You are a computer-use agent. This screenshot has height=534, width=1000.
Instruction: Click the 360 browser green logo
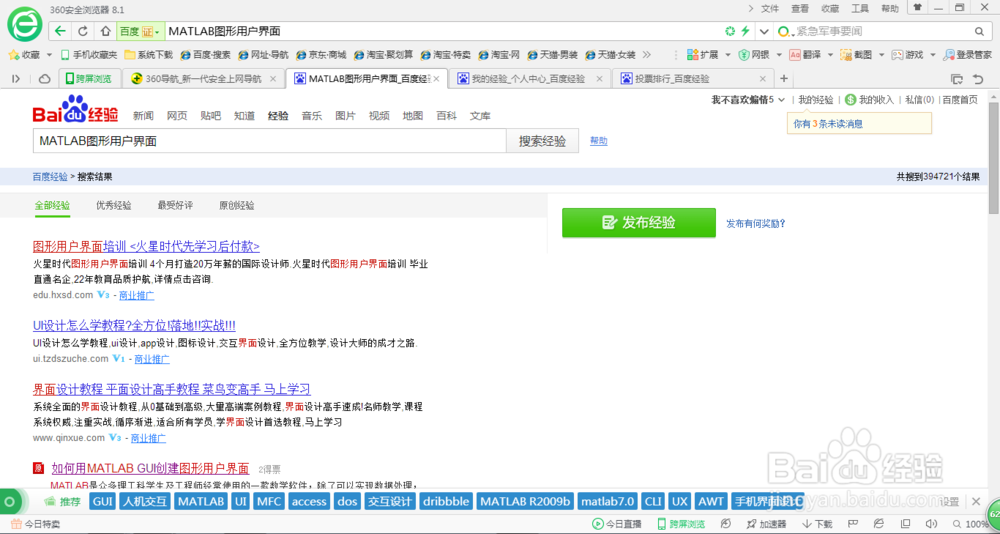(24, 25)
